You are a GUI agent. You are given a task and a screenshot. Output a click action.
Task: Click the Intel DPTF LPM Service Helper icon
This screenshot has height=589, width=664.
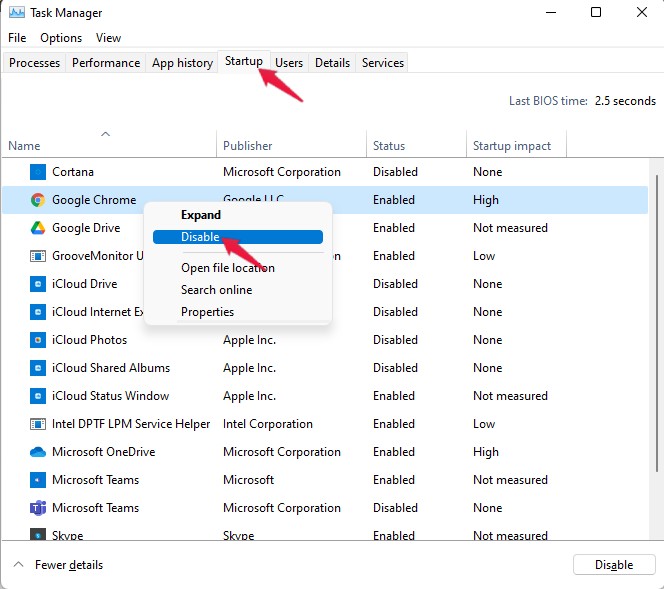(x=38, y=424)
